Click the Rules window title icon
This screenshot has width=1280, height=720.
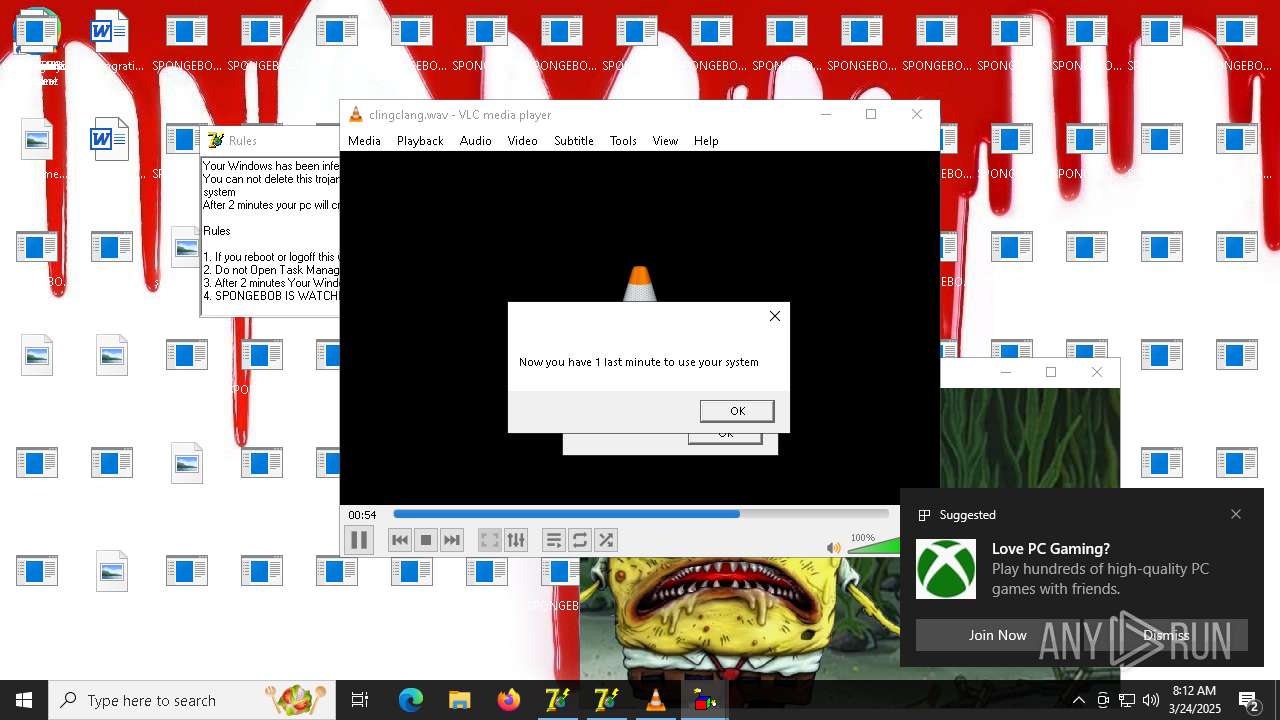click(215, 140)
